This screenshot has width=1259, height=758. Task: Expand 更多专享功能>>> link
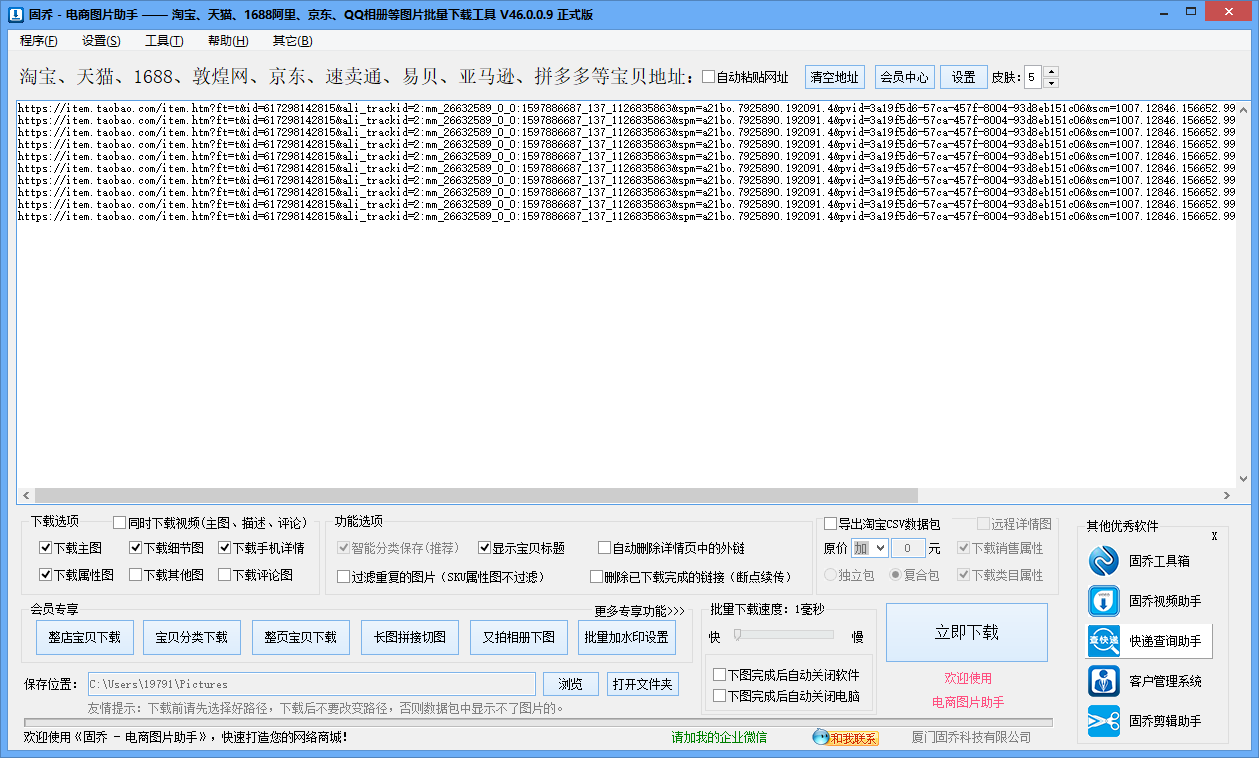click(x=639, y=611)
